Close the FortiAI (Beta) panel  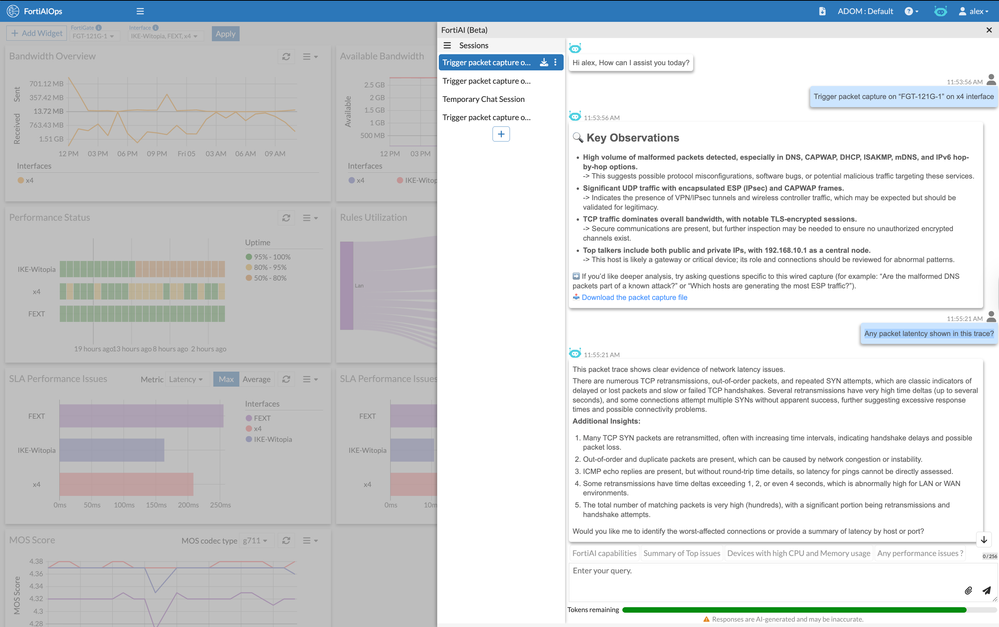[989, 30]
